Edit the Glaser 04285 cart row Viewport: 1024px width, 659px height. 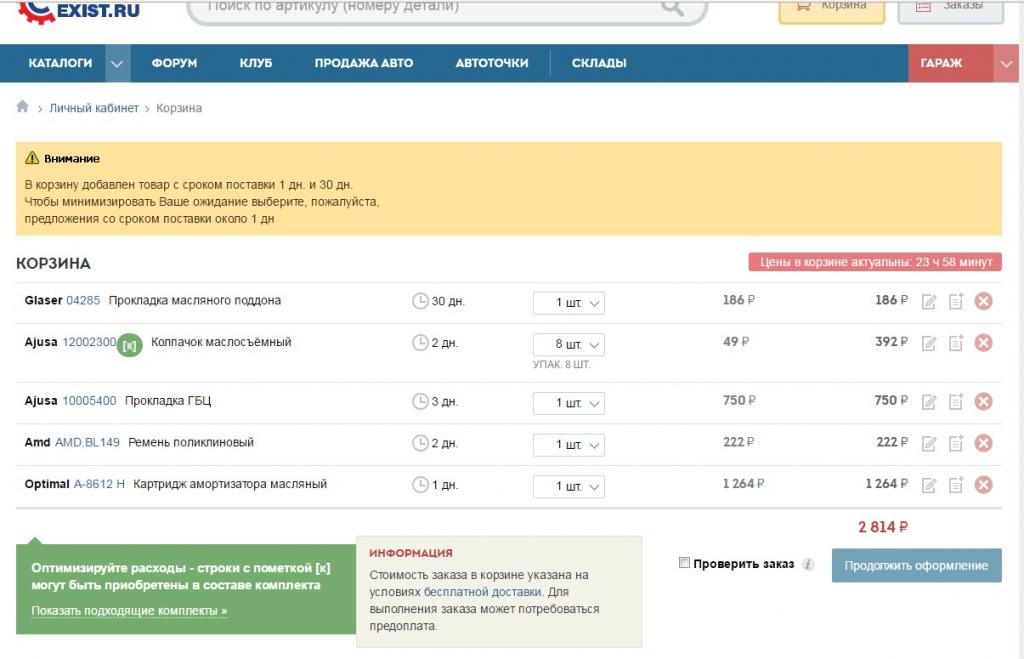click(929, 302)
